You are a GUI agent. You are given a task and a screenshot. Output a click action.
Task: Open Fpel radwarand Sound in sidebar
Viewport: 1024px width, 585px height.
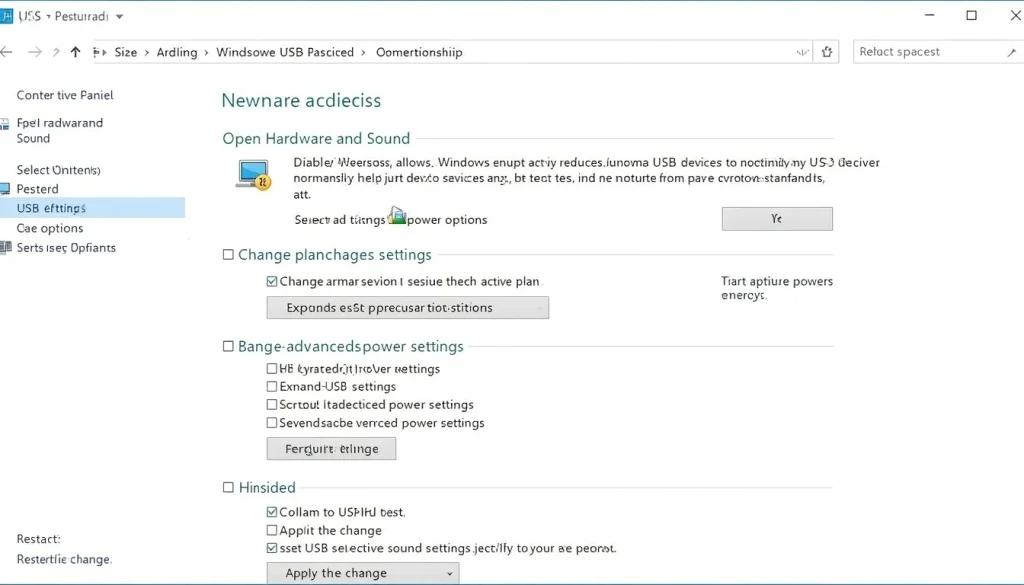click(x=59, y=131)
